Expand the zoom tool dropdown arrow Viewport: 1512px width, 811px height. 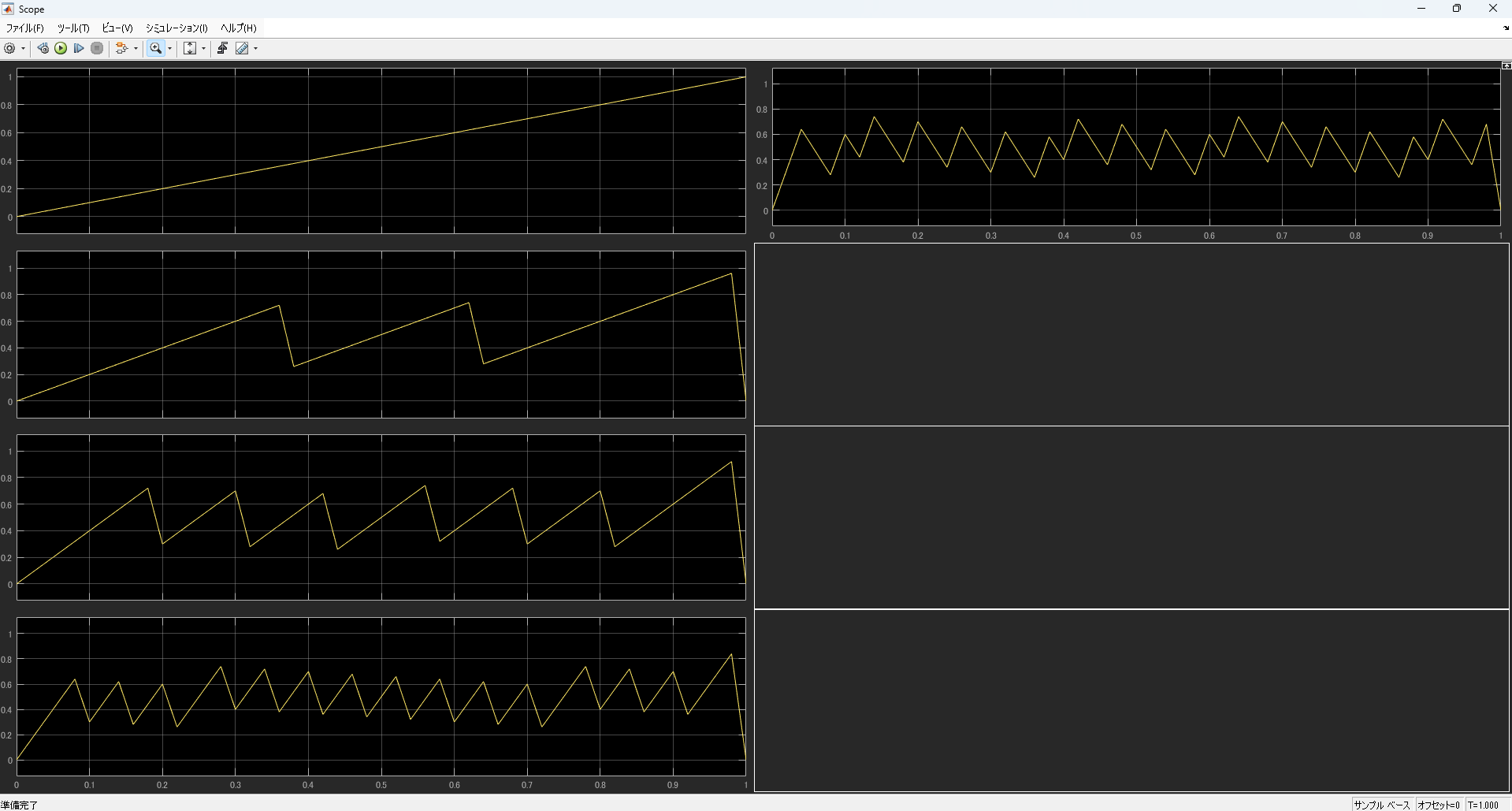tap(169, 49)
